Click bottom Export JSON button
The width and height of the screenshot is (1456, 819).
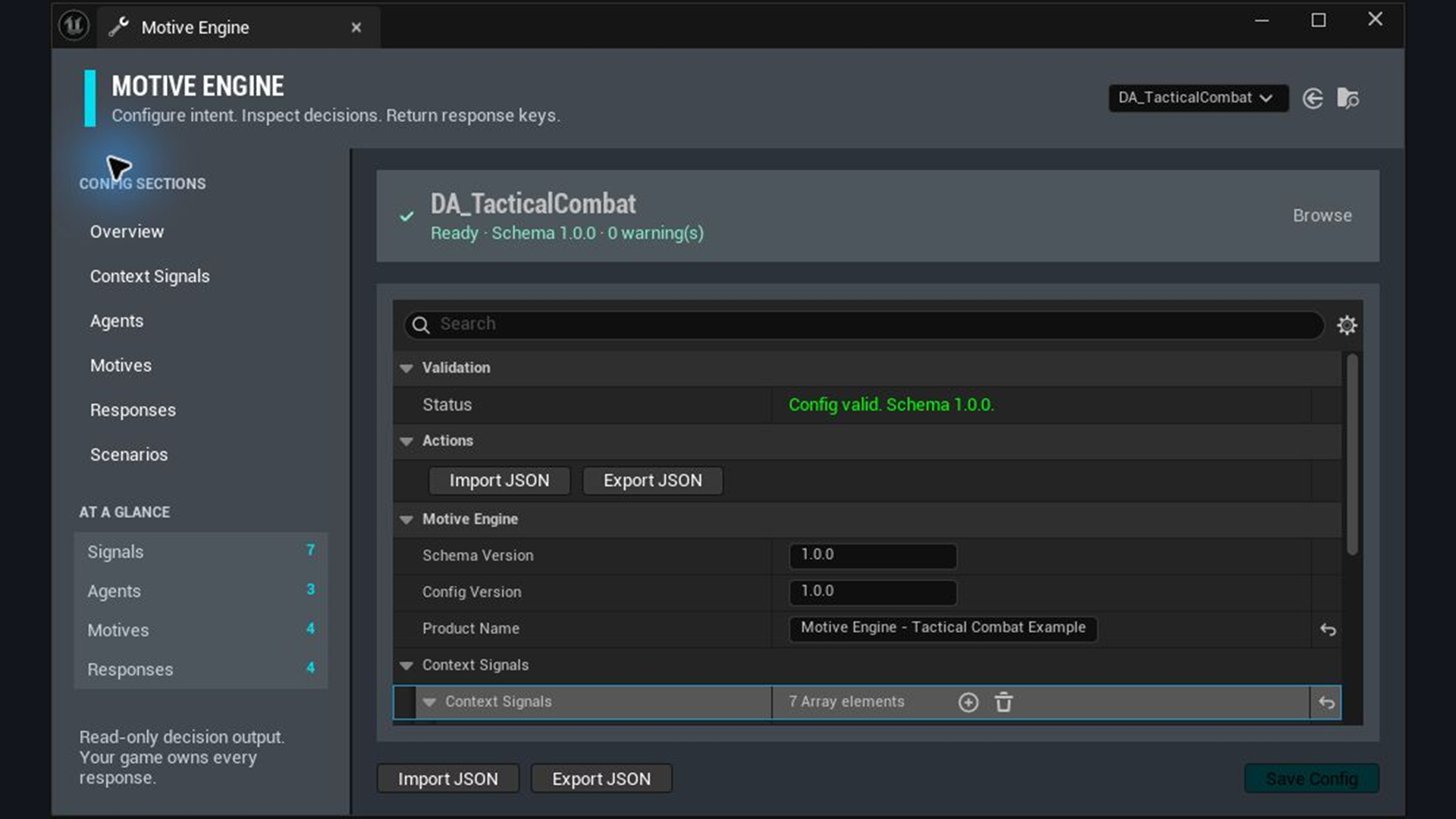click(601, 779)
